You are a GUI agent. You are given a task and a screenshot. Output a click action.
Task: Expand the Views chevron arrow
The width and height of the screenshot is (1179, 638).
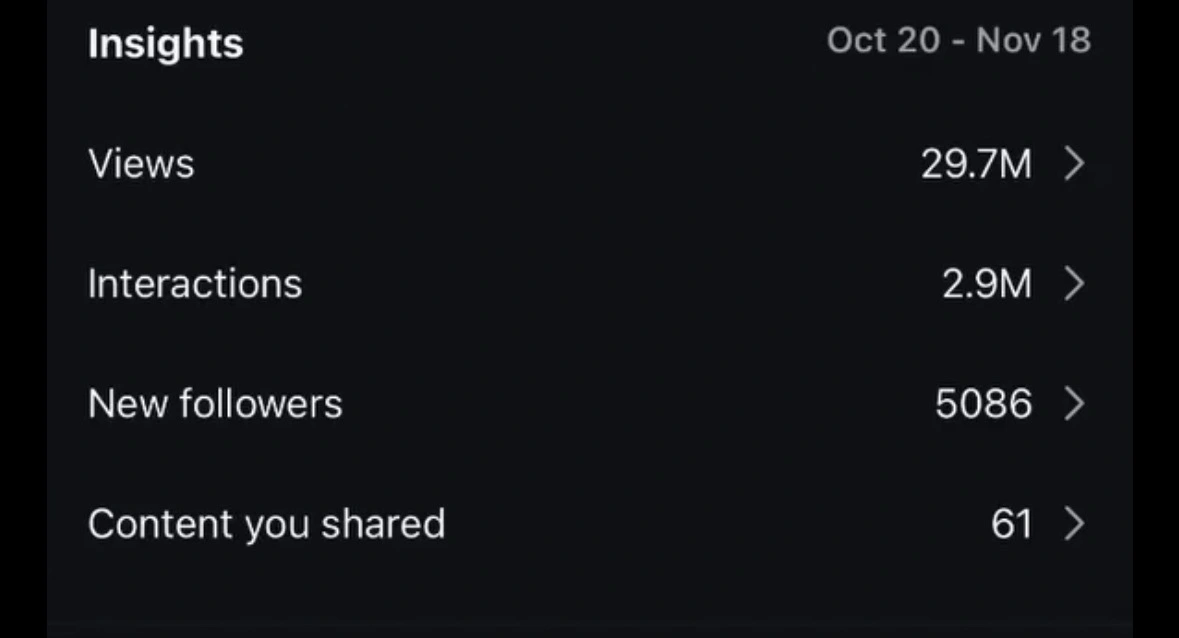[x=1074, y=163]
